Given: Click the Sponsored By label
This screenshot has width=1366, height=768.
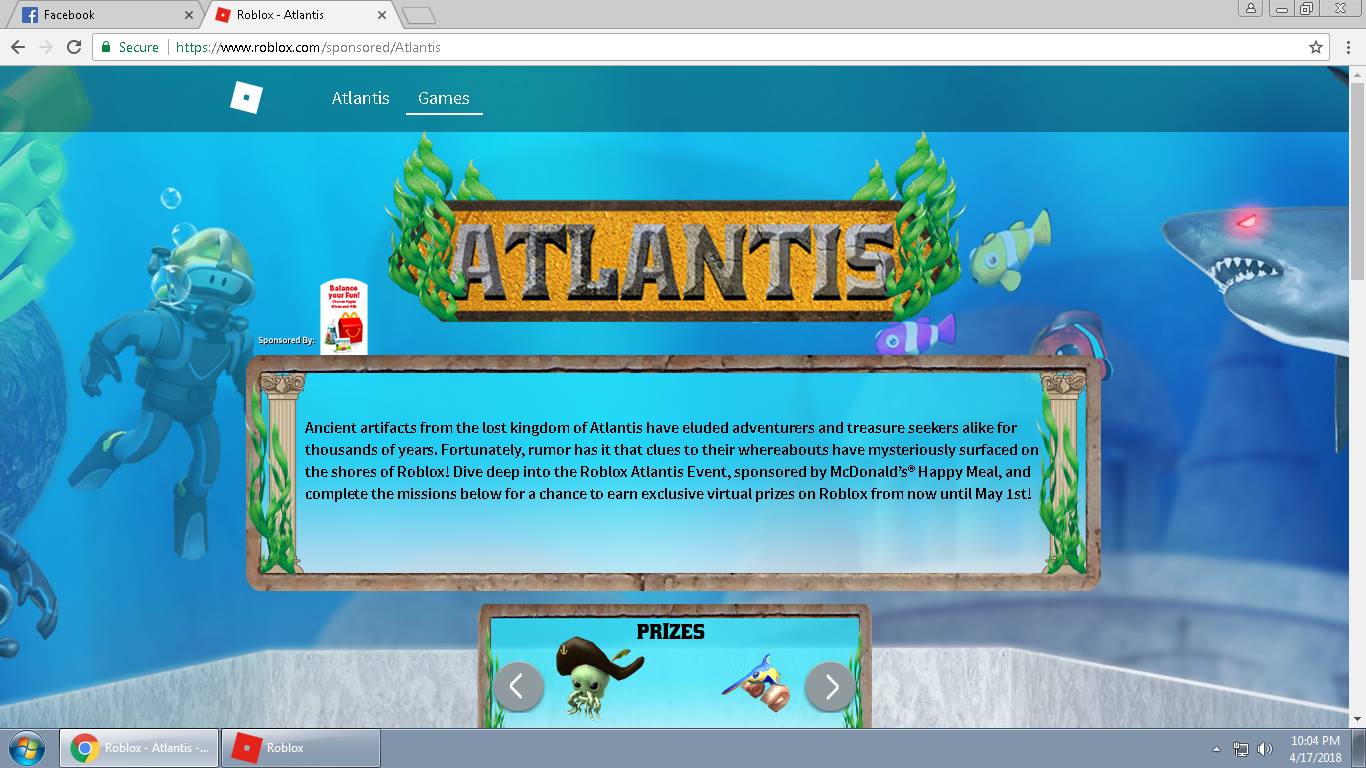Looking at the screenshot, I should point(287,340).
